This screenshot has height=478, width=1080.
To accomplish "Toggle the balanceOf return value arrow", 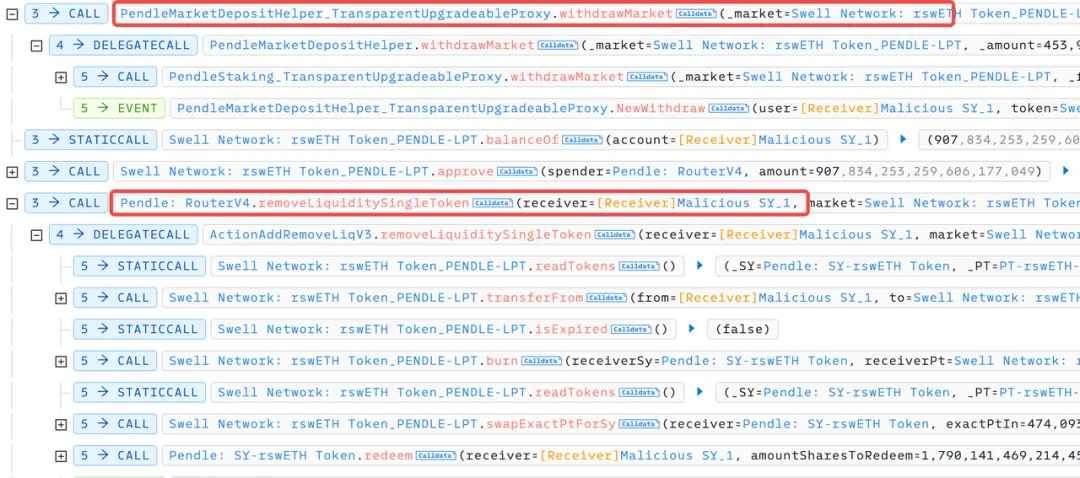I will tap(903, 140).
